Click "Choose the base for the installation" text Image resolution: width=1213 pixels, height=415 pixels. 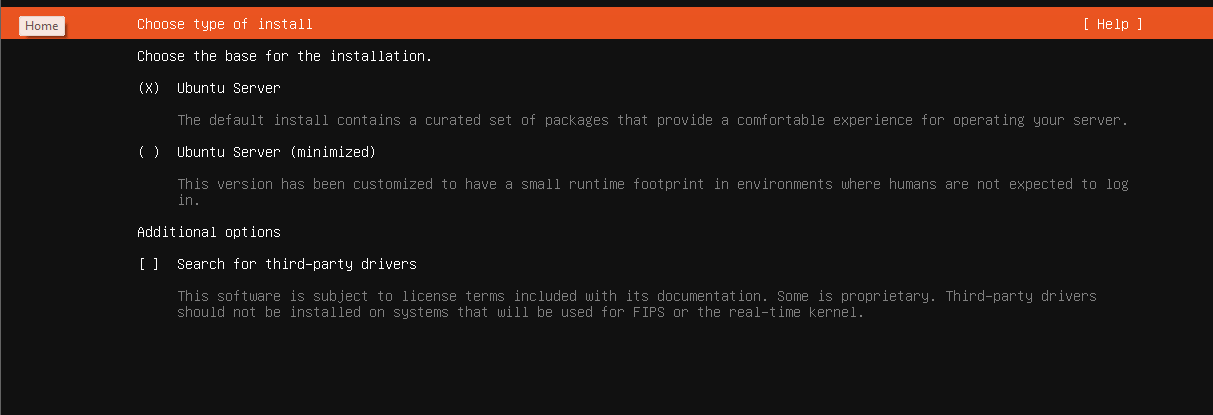pos(284,56)
